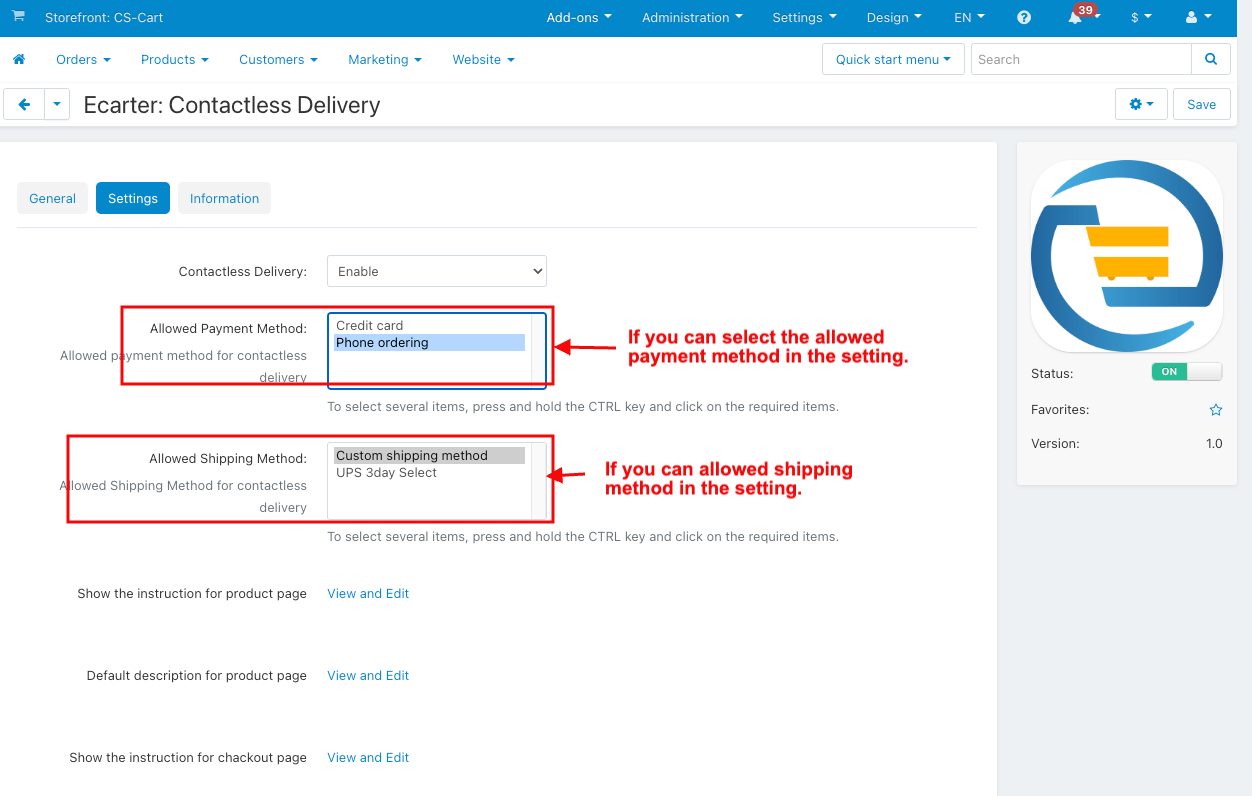The height and width of the screenshot is (796, 1252).
Task: Add add-on to favorites with star icon
Action: coord(1216,410)
